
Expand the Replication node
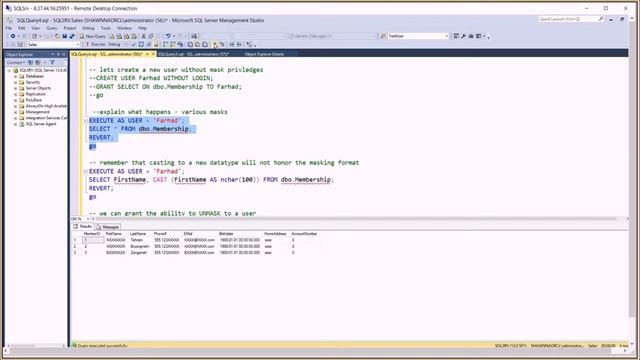coord(16,94)
